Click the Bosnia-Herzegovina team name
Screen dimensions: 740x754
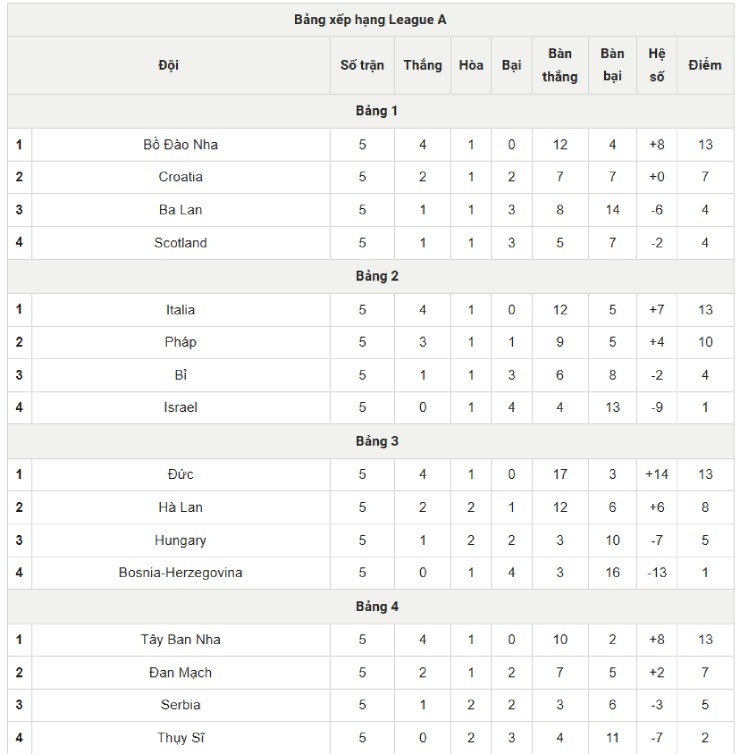tap(180, 573)
